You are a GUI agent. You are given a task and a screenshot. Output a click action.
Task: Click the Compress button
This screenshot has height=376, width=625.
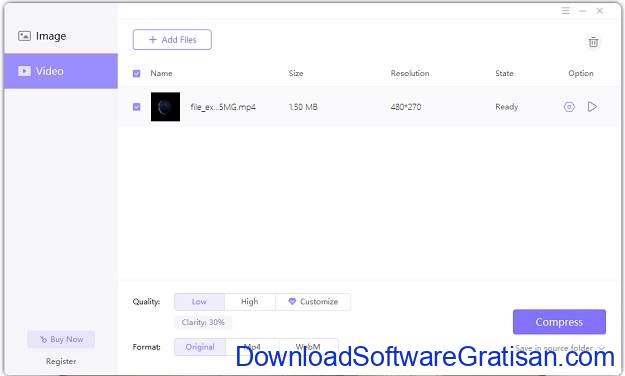click(x=559, y=322)
